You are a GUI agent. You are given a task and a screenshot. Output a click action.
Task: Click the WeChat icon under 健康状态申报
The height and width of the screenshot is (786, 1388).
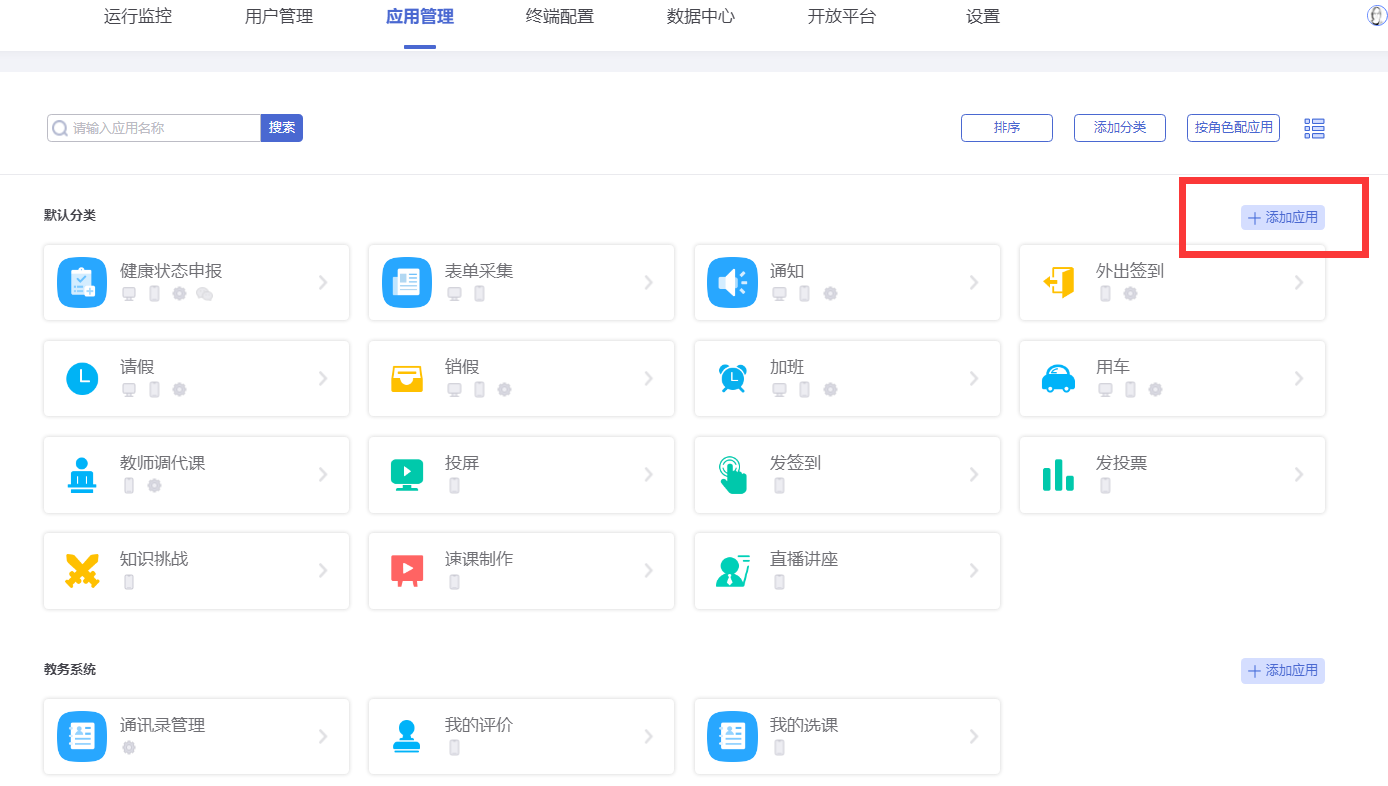tap(204, 294)
